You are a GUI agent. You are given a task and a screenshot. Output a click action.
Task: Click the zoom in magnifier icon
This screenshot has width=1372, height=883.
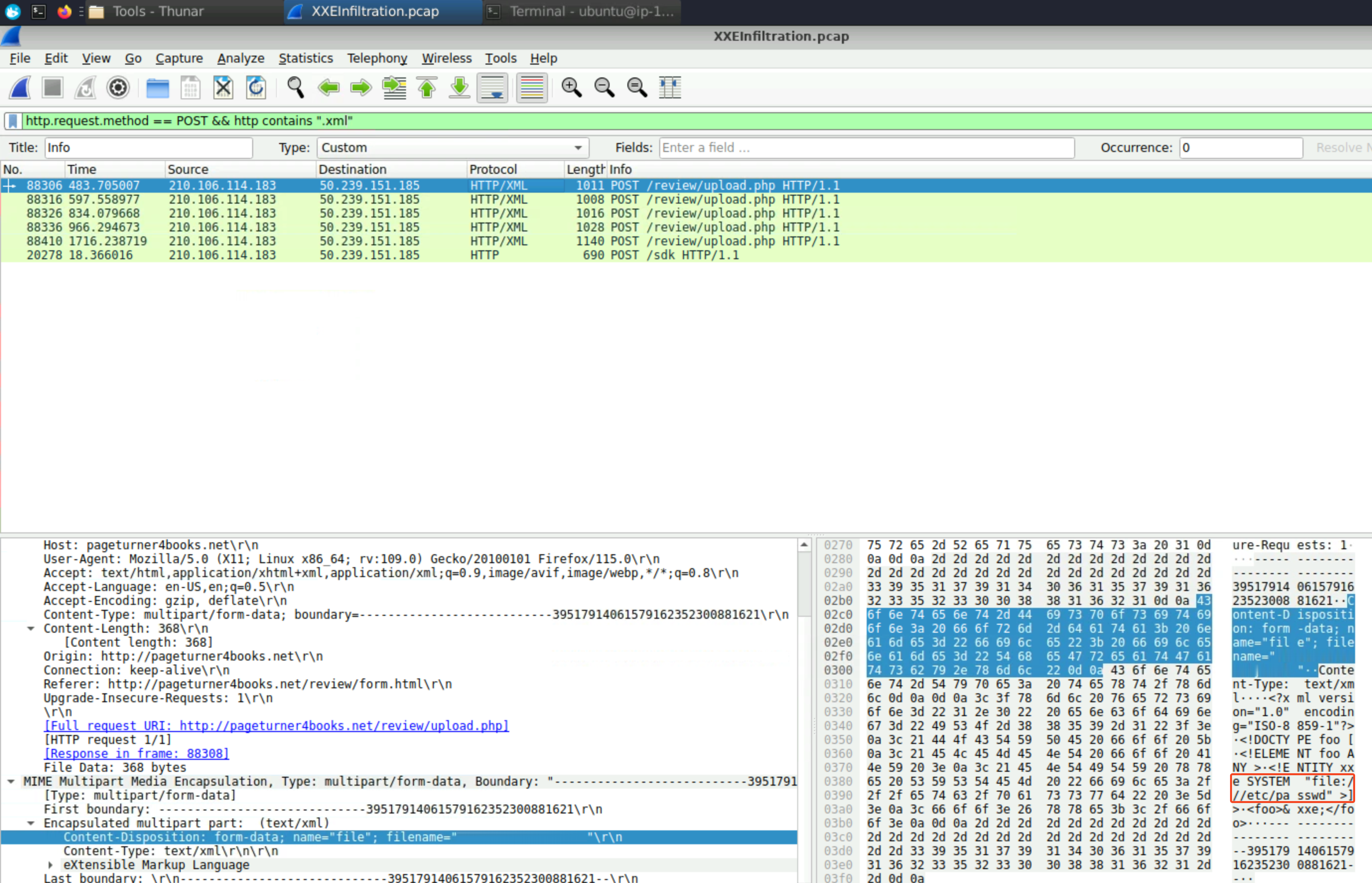(x=571, y=88)
